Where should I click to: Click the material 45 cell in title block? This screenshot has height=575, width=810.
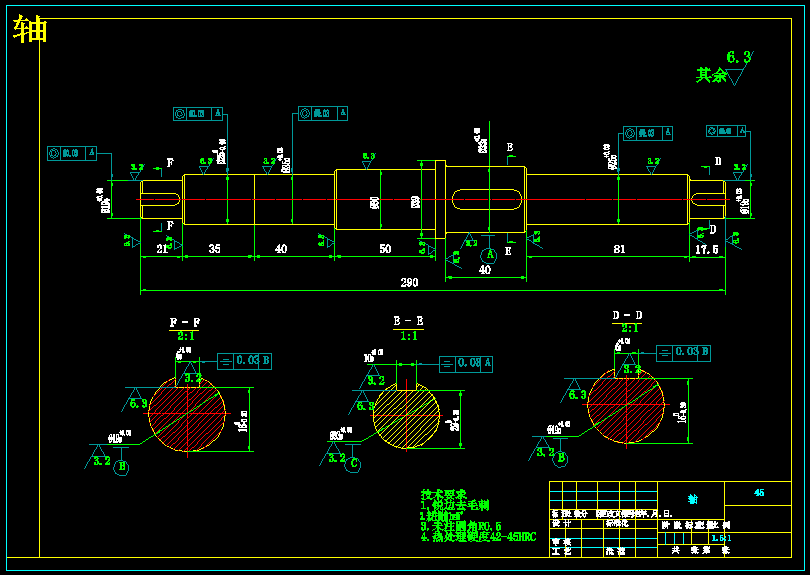758,493
